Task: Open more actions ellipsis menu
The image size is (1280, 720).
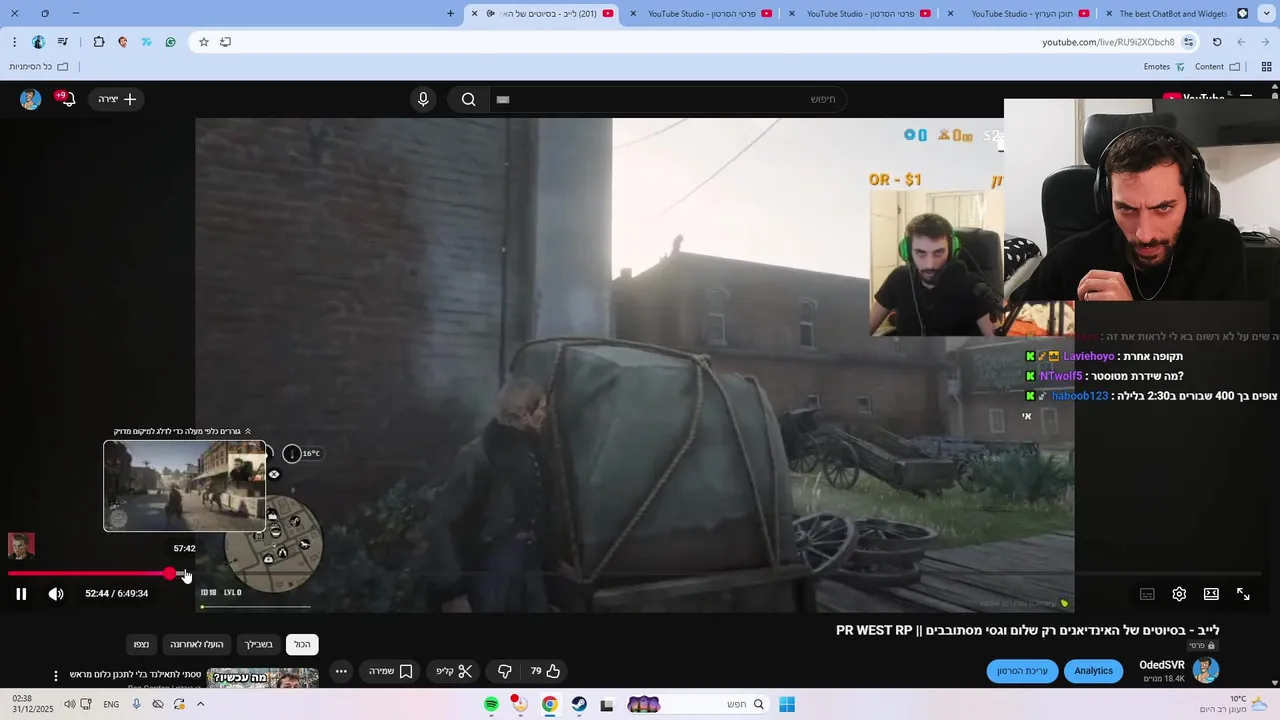Action: coord(341,671)
